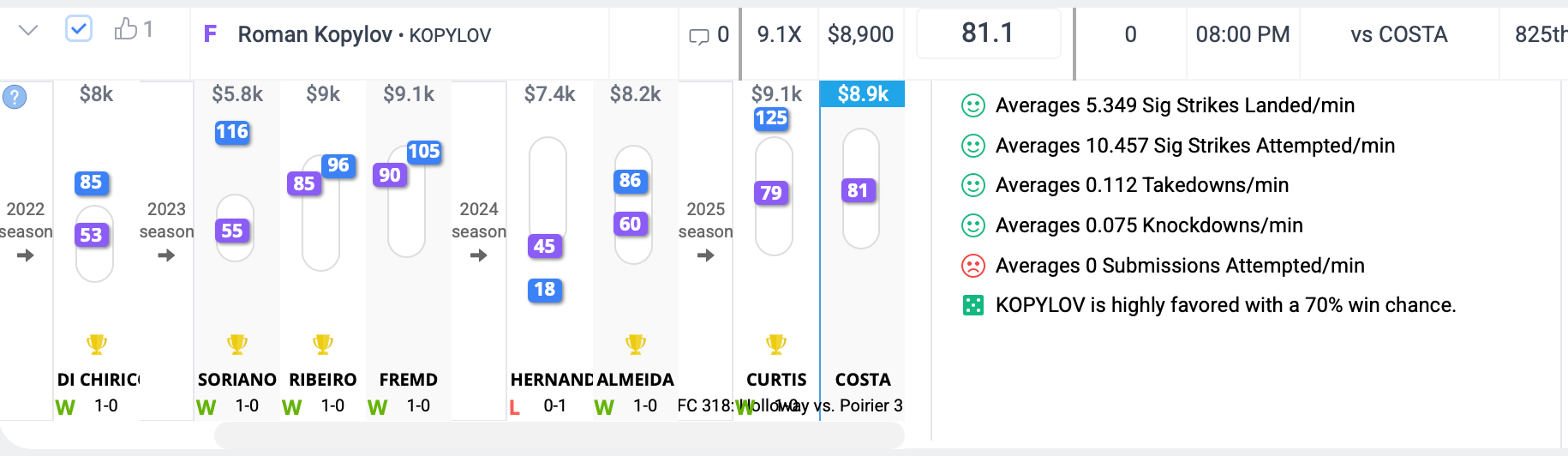Click the vs COSTA opponent cell
Screen dimensions: 1568x456
[1399, 34]
